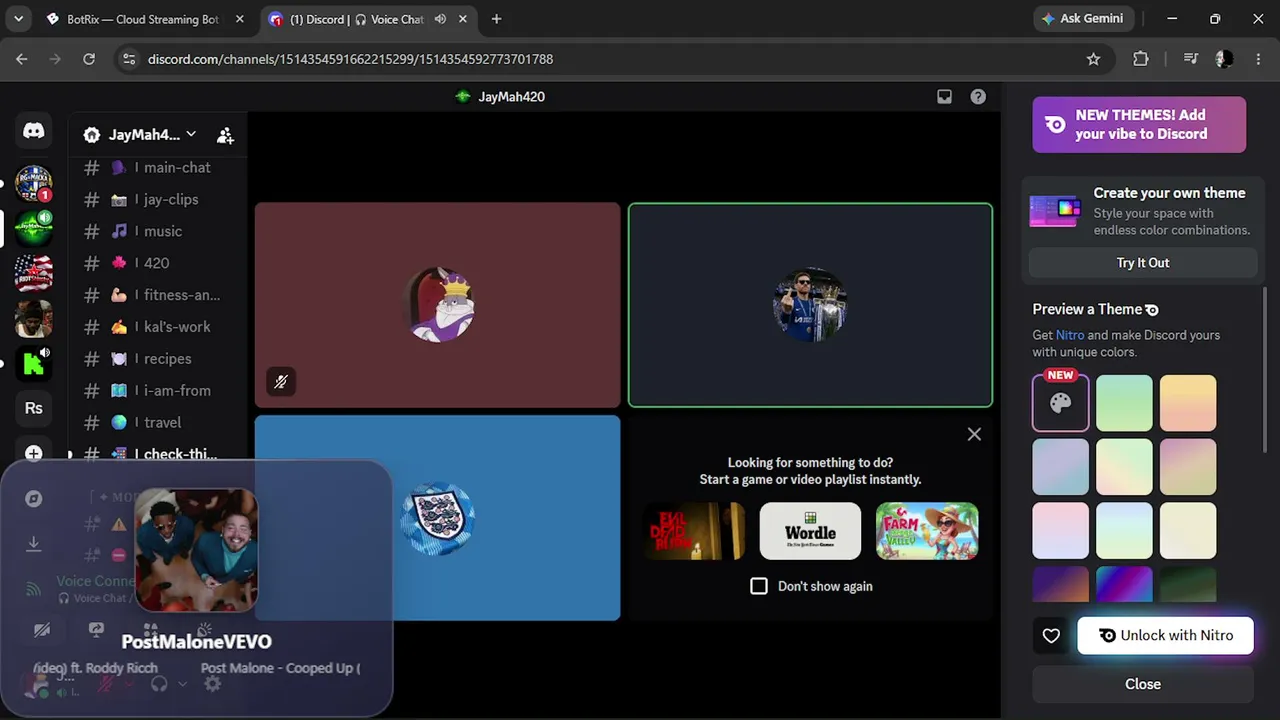Launch the Evil Dead activity thumbnail
Image resolution: width=1280 pixels, height=720 pixels.
pyautogui.click(x=694, y=531)
